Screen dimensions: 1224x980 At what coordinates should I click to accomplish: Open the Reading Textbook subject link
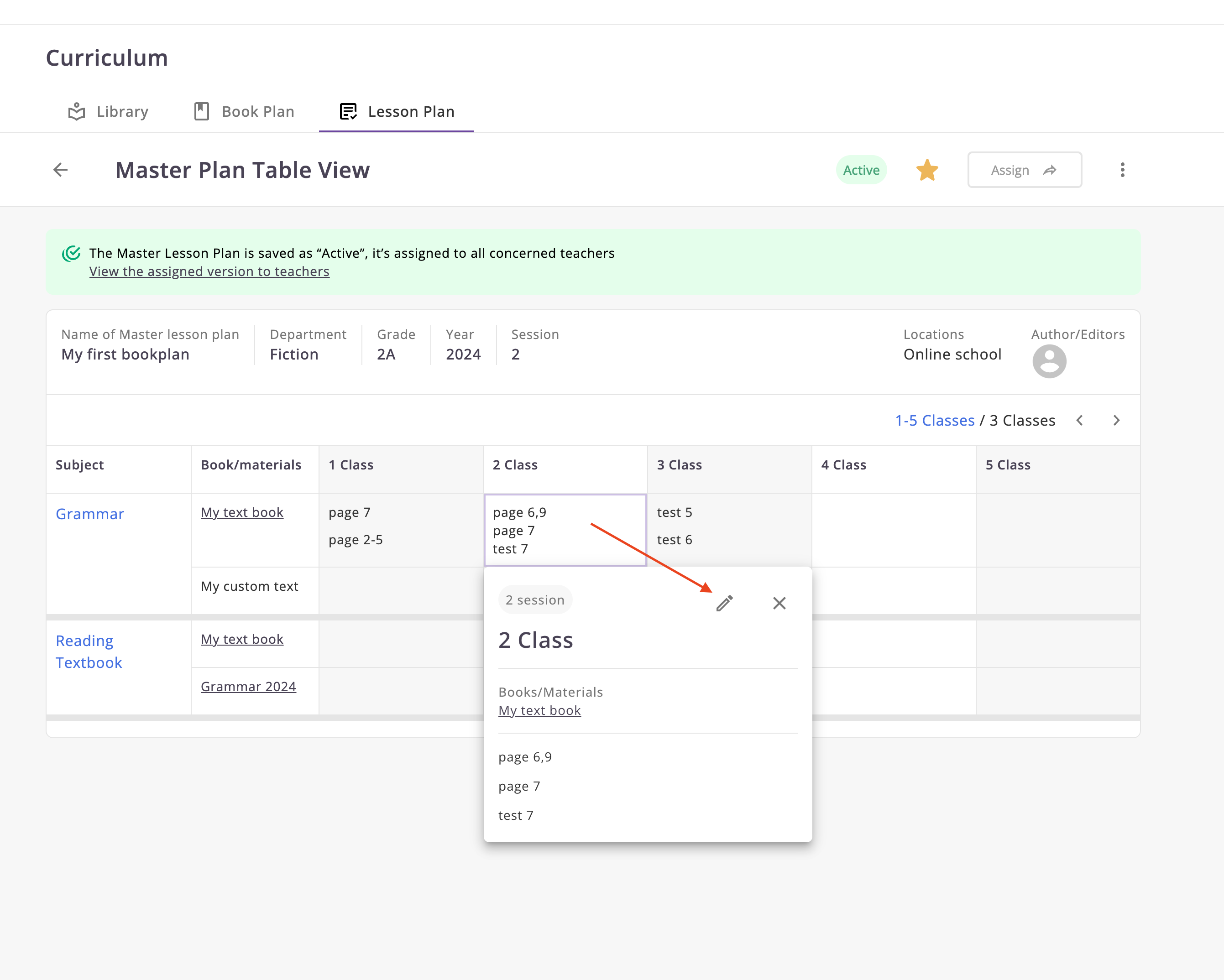coord(89,652)
